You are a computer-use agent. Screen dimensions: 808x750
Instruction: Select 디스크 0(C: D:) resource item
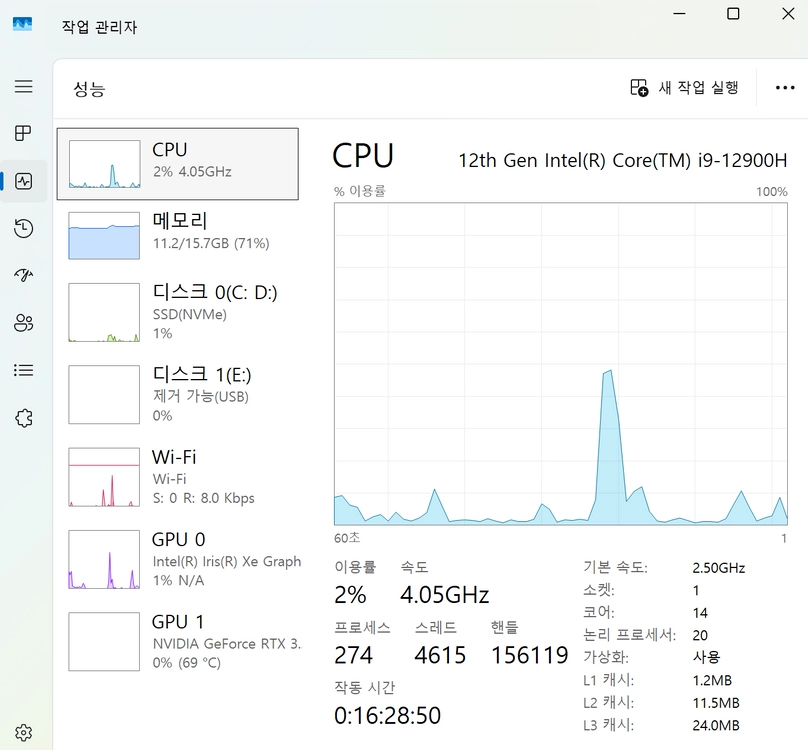pos(177,312)
